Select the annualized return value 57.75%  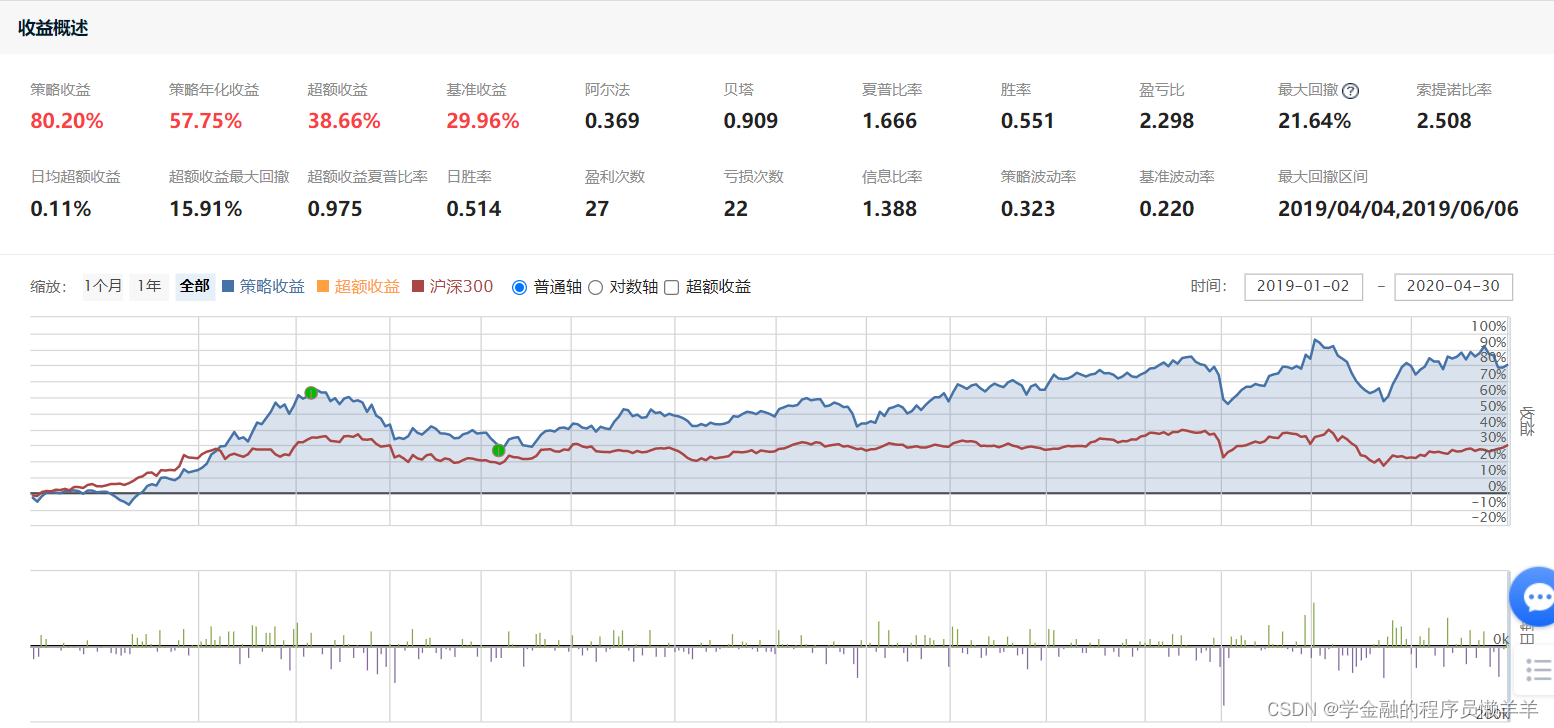[206, 122]
